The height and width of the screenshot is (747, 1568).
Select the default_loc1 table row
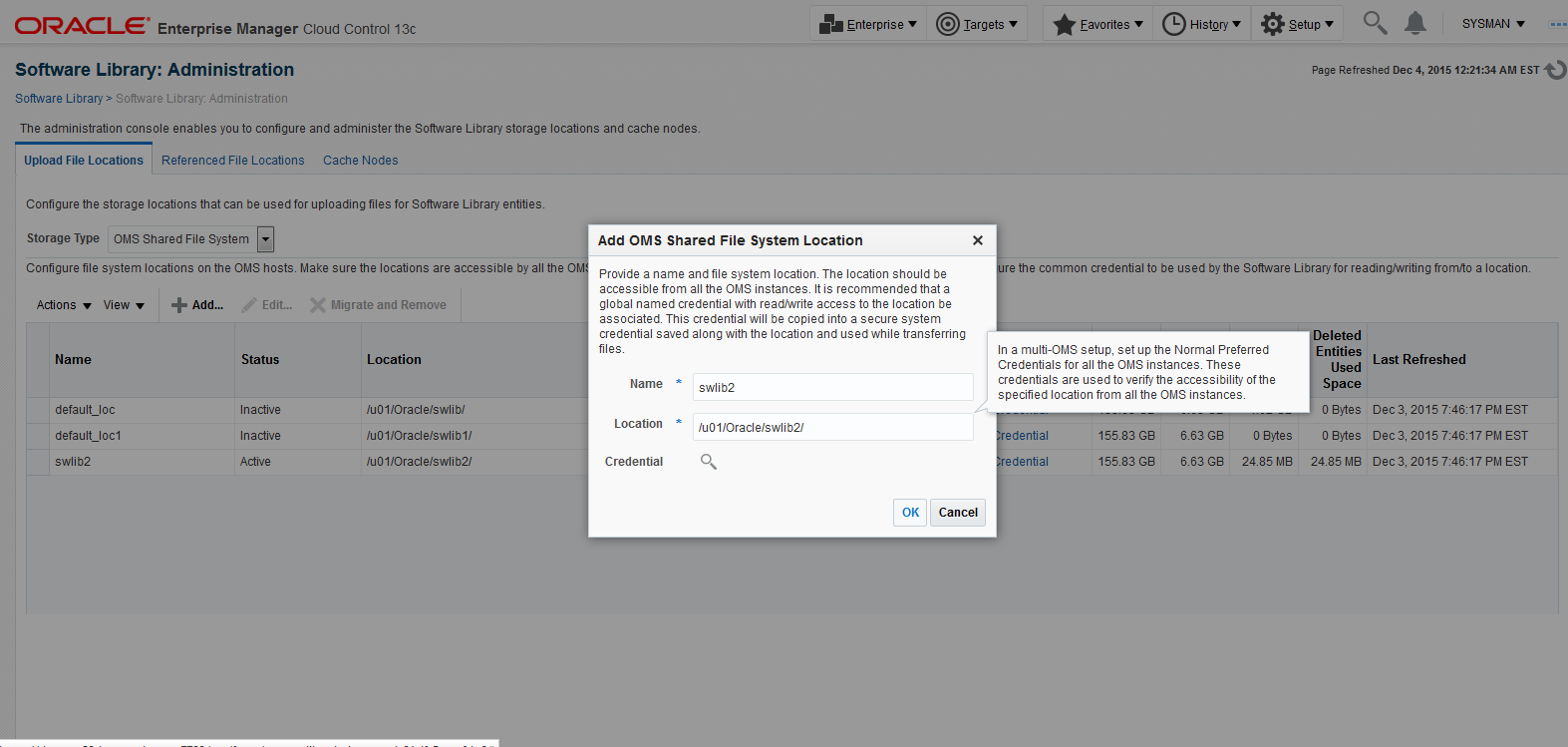coord(791,436)
